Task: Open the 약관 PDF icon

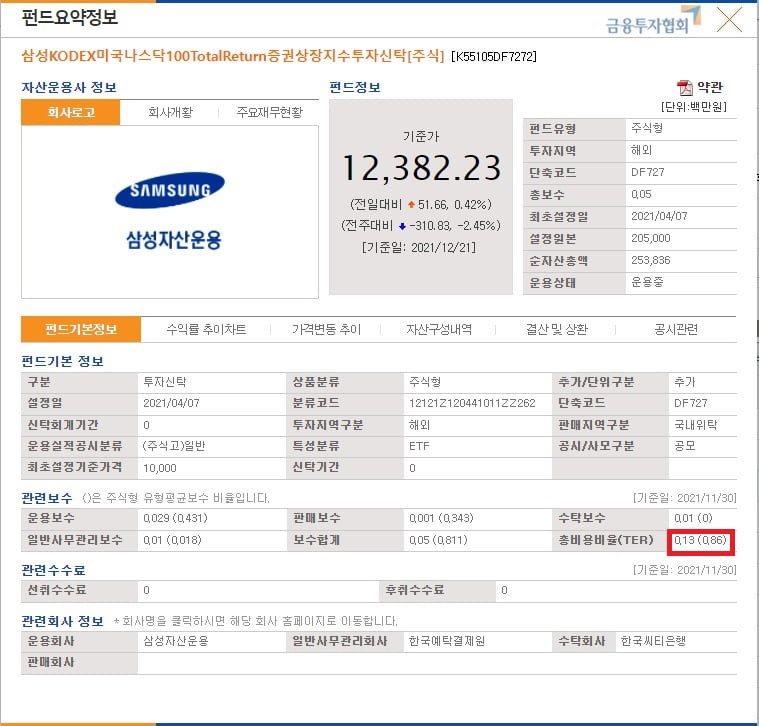Action: 684,88
